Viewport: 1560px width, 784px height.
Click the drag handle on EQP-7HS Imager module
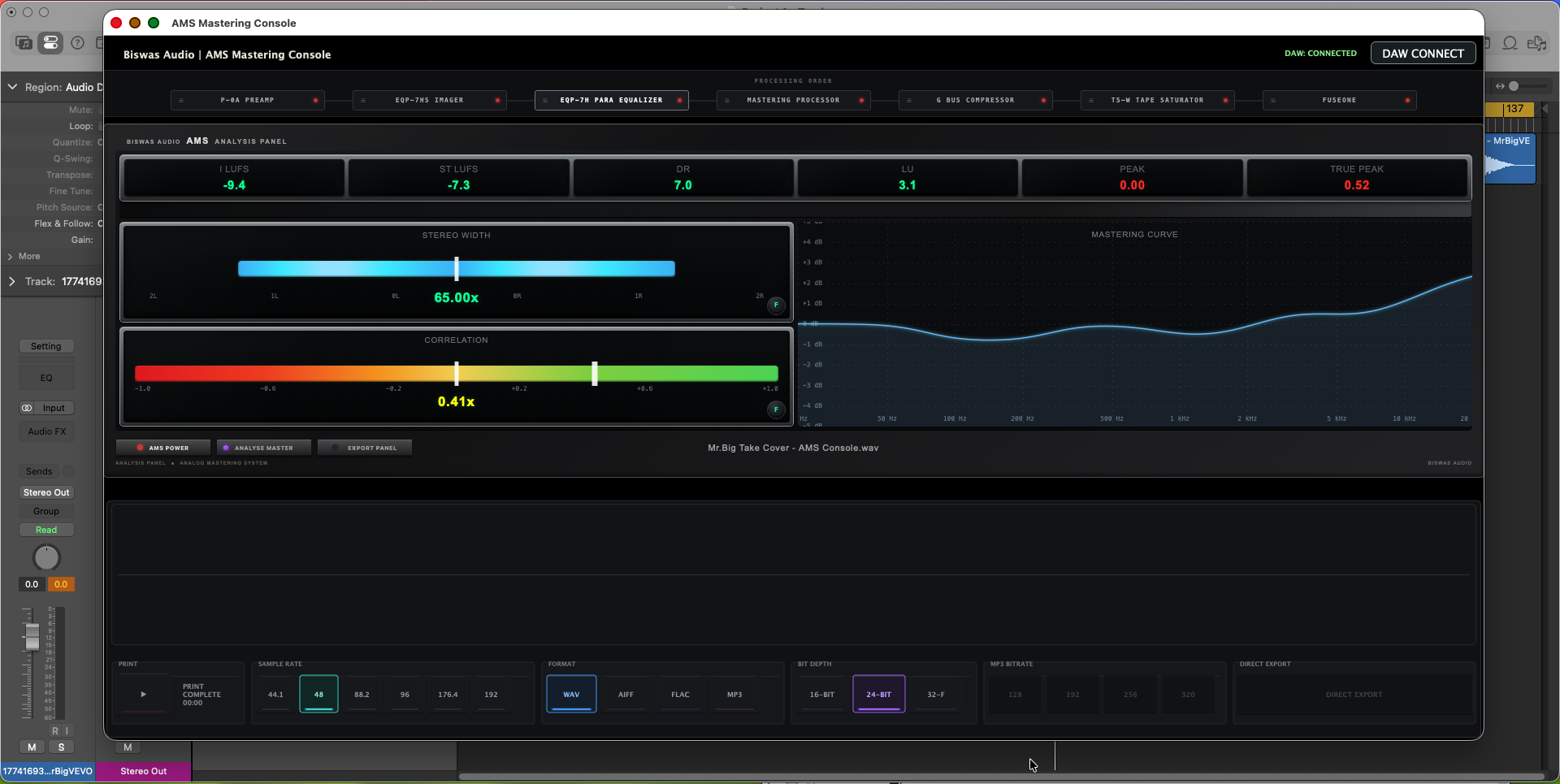(363, 101)
